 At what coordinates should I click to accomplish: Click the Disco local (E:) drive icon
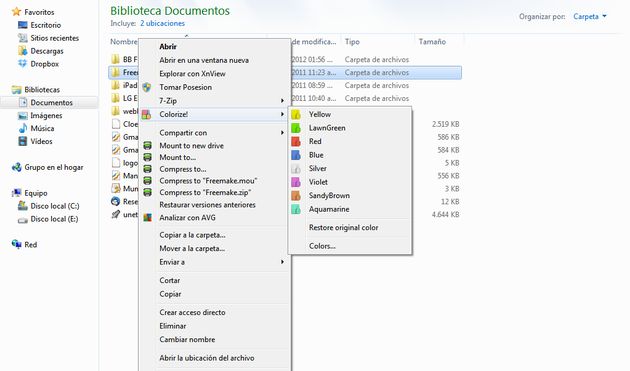[22, 219]
